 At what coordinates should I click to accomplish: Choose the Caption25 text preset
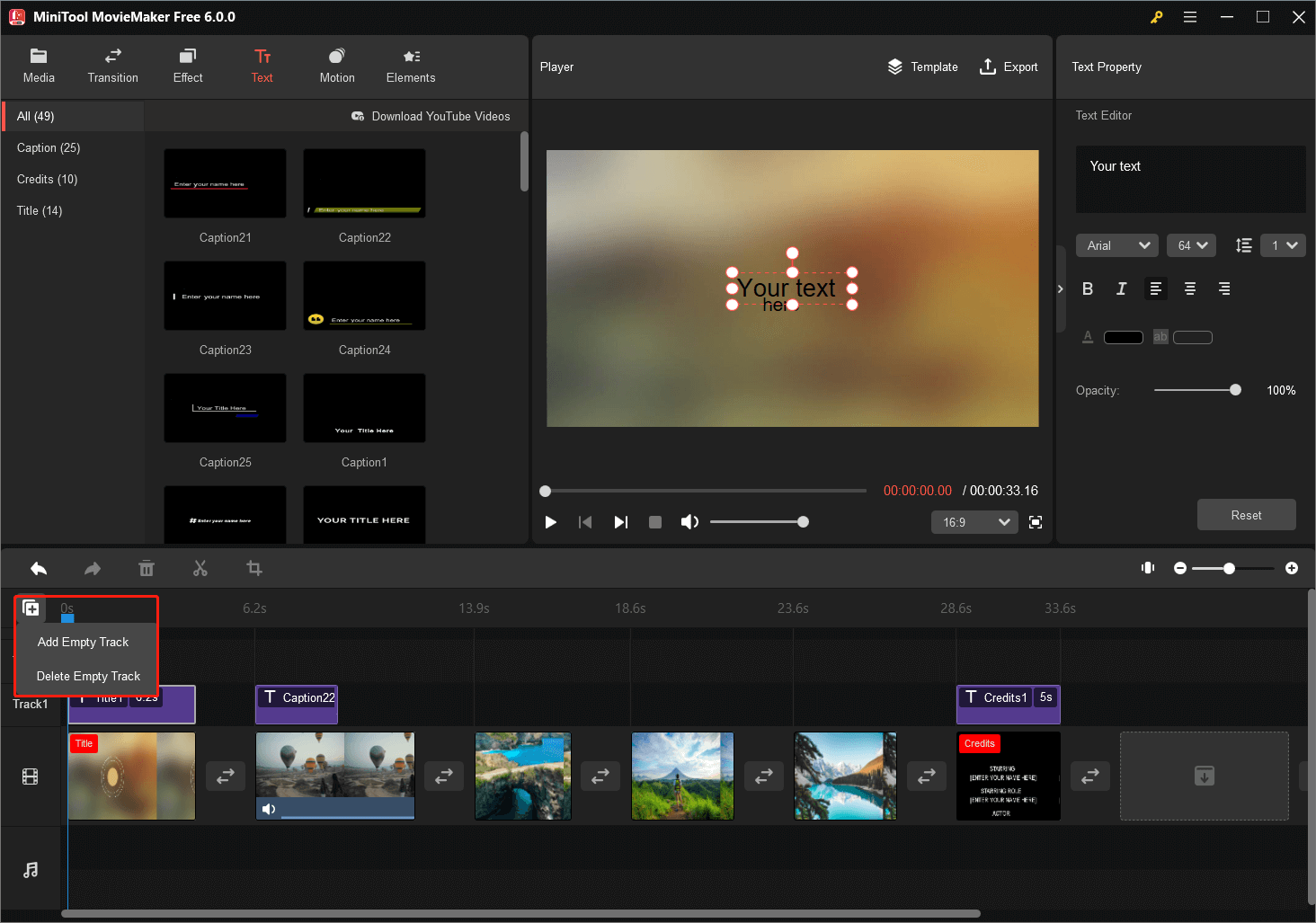[225, 408]
